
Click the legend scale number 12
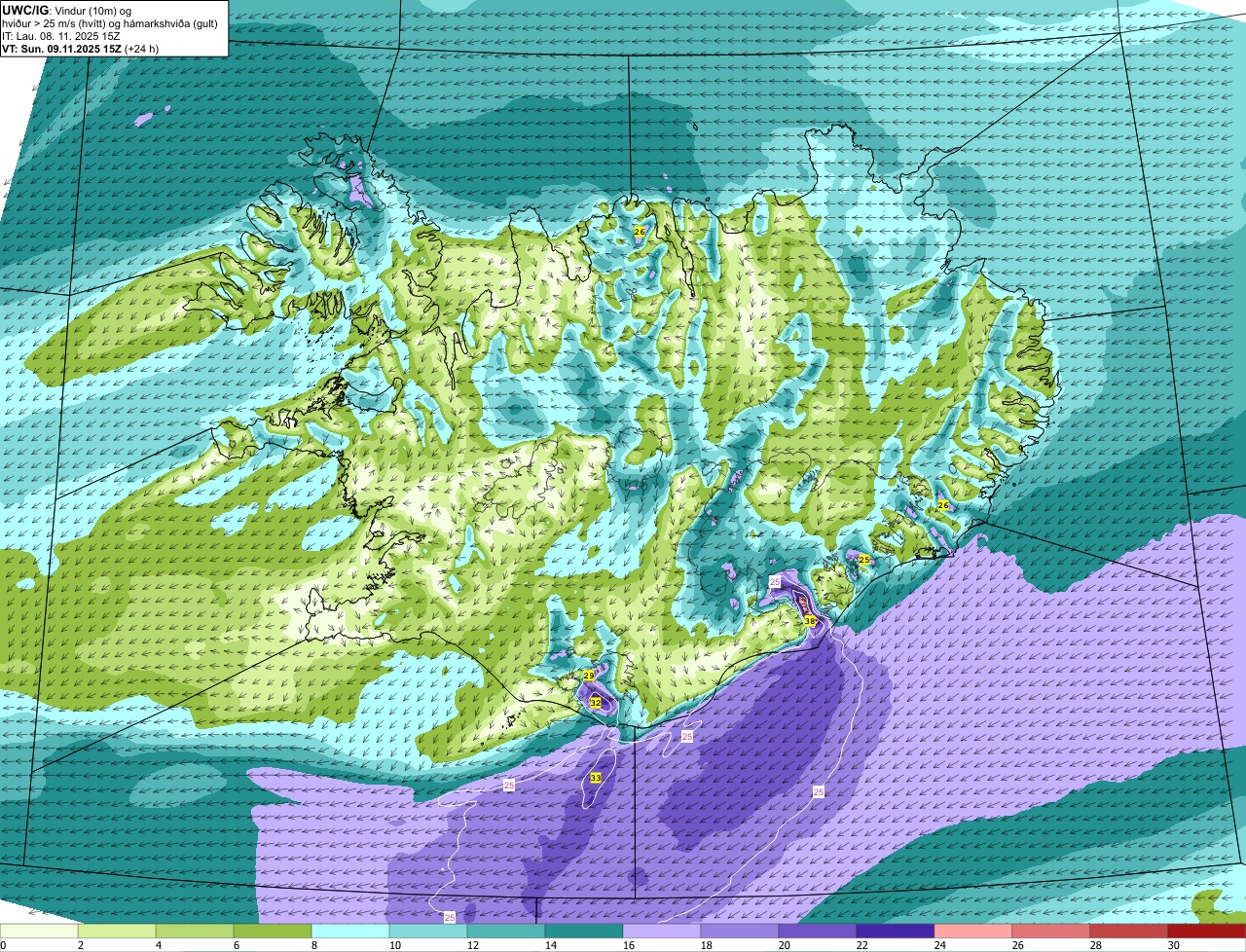point(472,945)
